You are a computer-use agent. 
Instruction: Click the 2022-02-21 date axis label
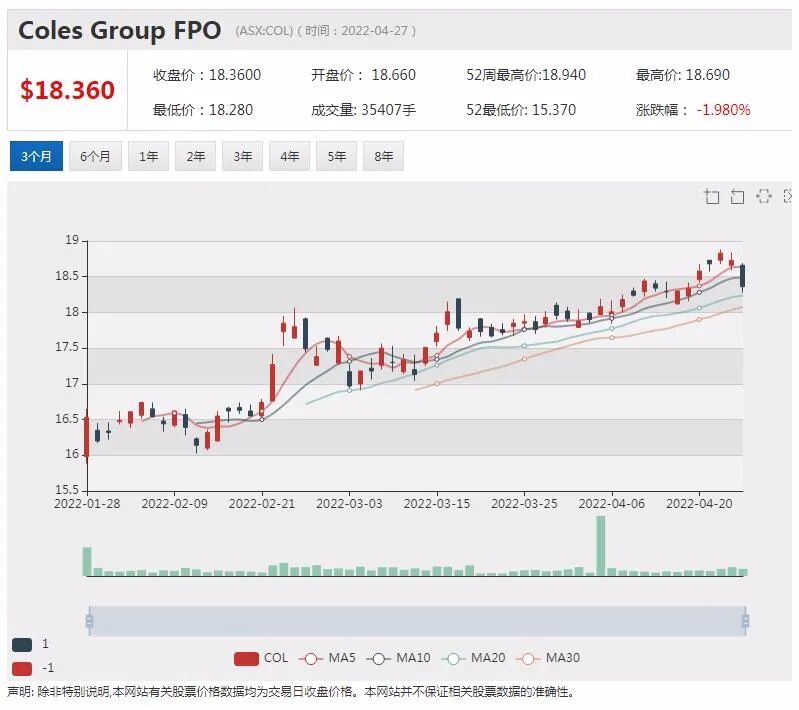click(262, 504)
